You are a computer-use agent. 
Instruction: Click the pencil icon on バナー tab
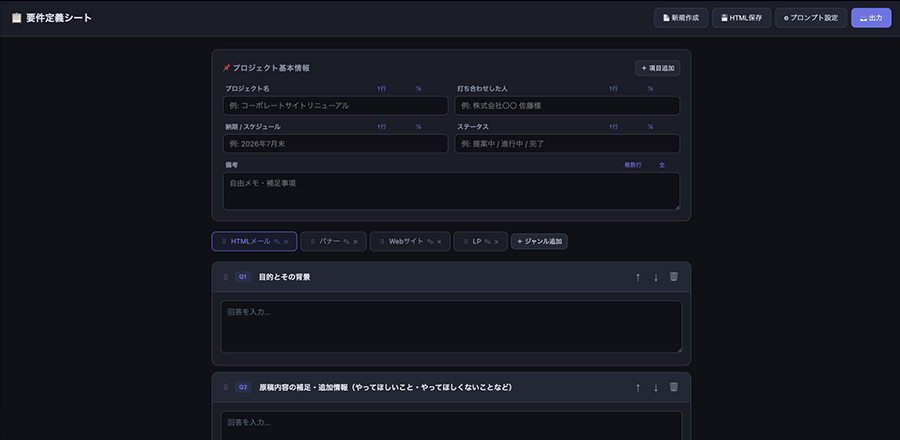tap(346, 242)
